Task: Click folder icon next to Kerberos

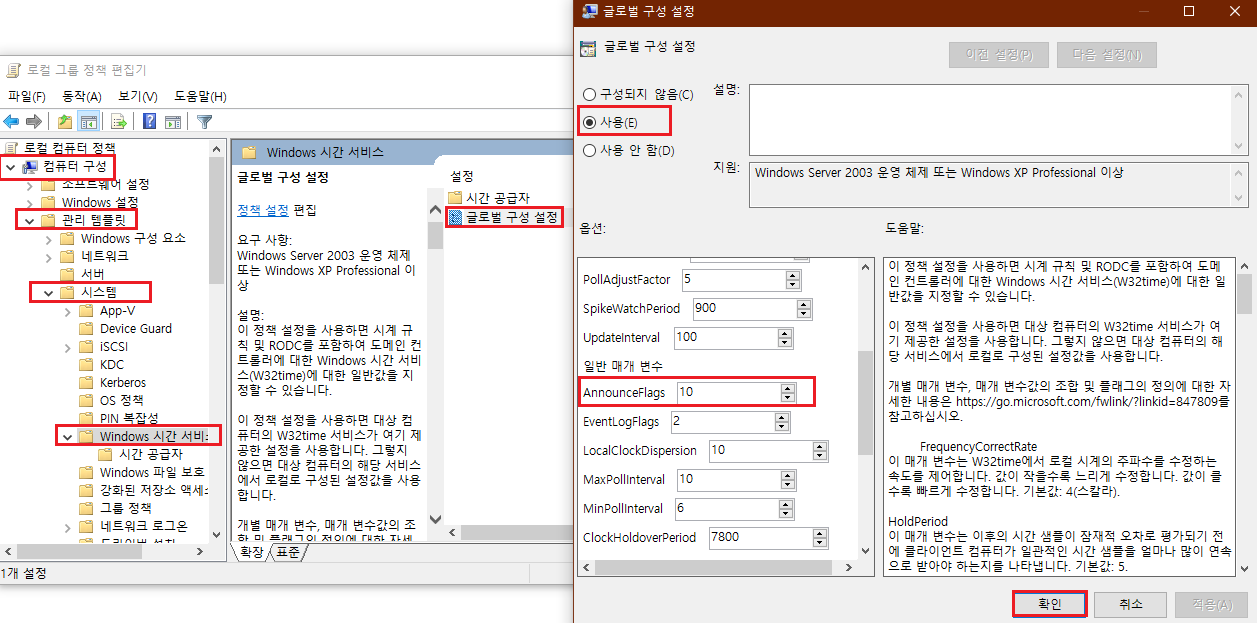Action: click(87, 382)
